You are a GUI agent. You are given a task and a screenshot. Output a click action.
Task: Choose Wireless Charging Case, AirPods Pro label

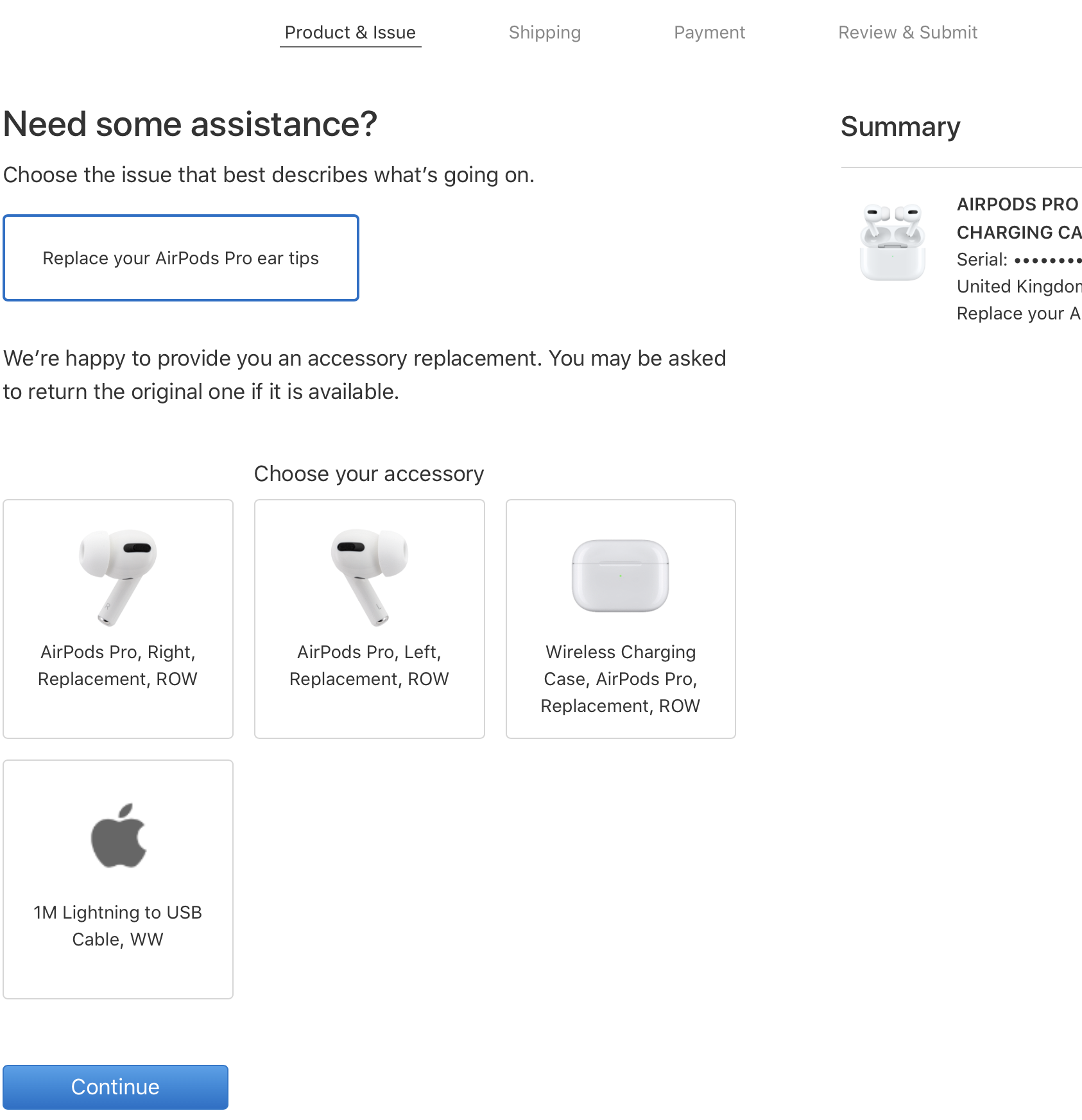[621, 679]
